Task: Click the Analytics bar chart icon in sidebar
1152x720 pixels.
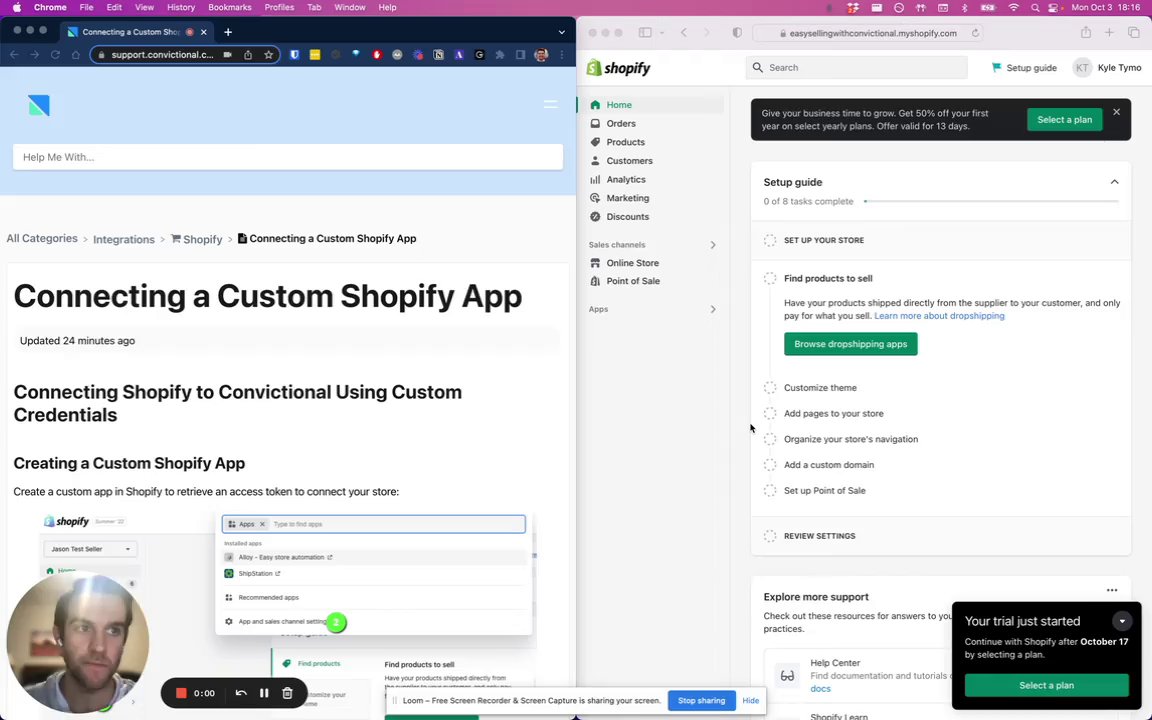Action: pos(595,179)
